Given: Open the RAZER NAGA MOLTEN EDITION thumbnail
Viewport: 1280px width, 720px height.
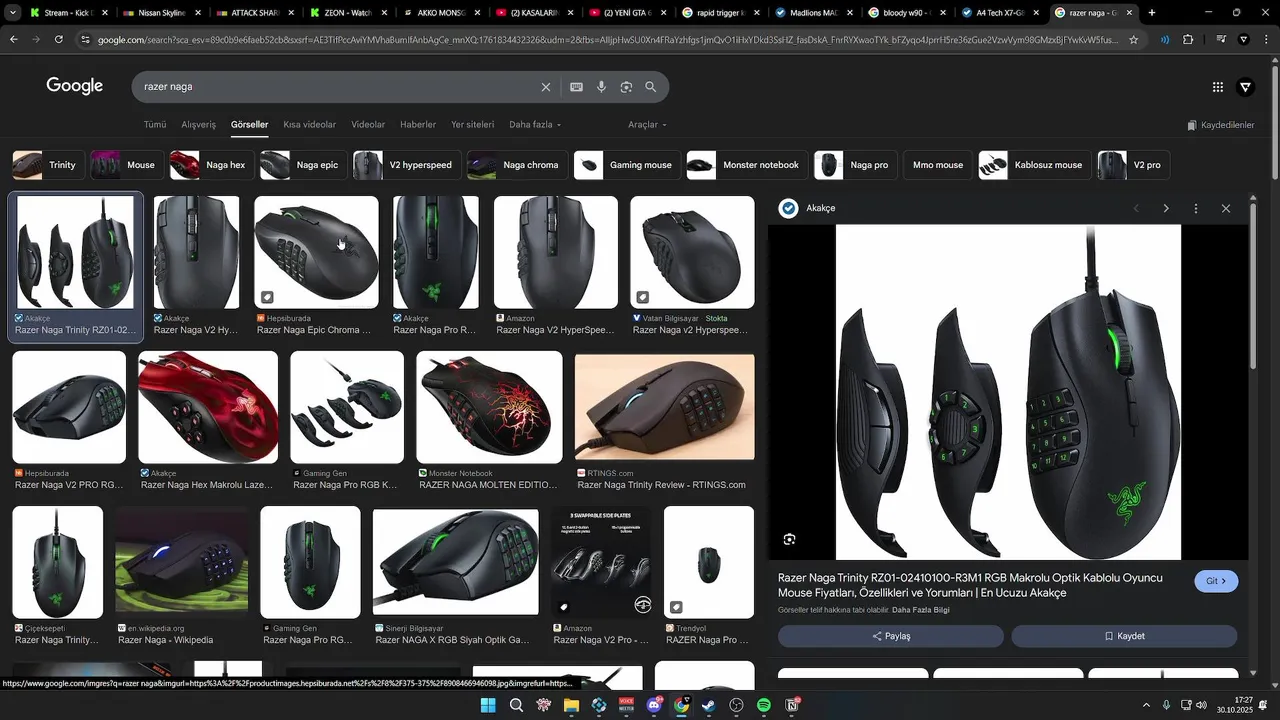Looking at the screenshot, I should pyautogui.click(x=489, y=407).
